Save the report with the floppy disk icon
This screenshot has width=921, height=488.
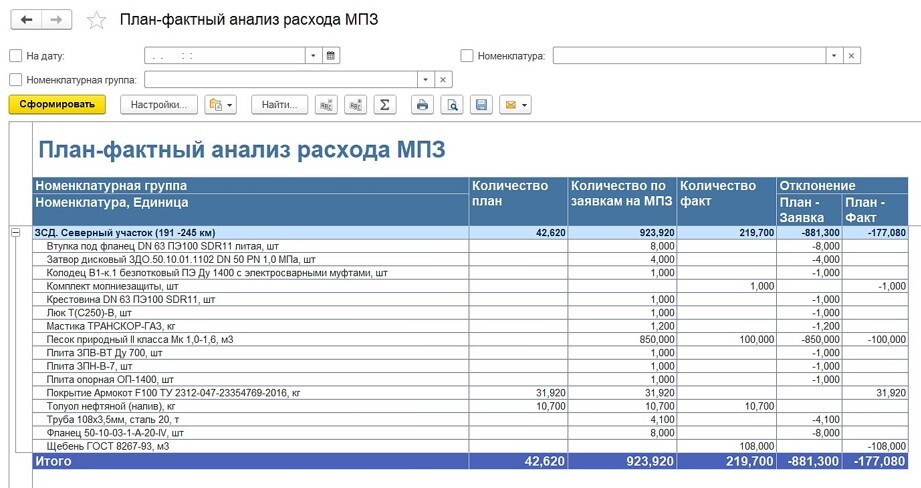pos(481,104)
